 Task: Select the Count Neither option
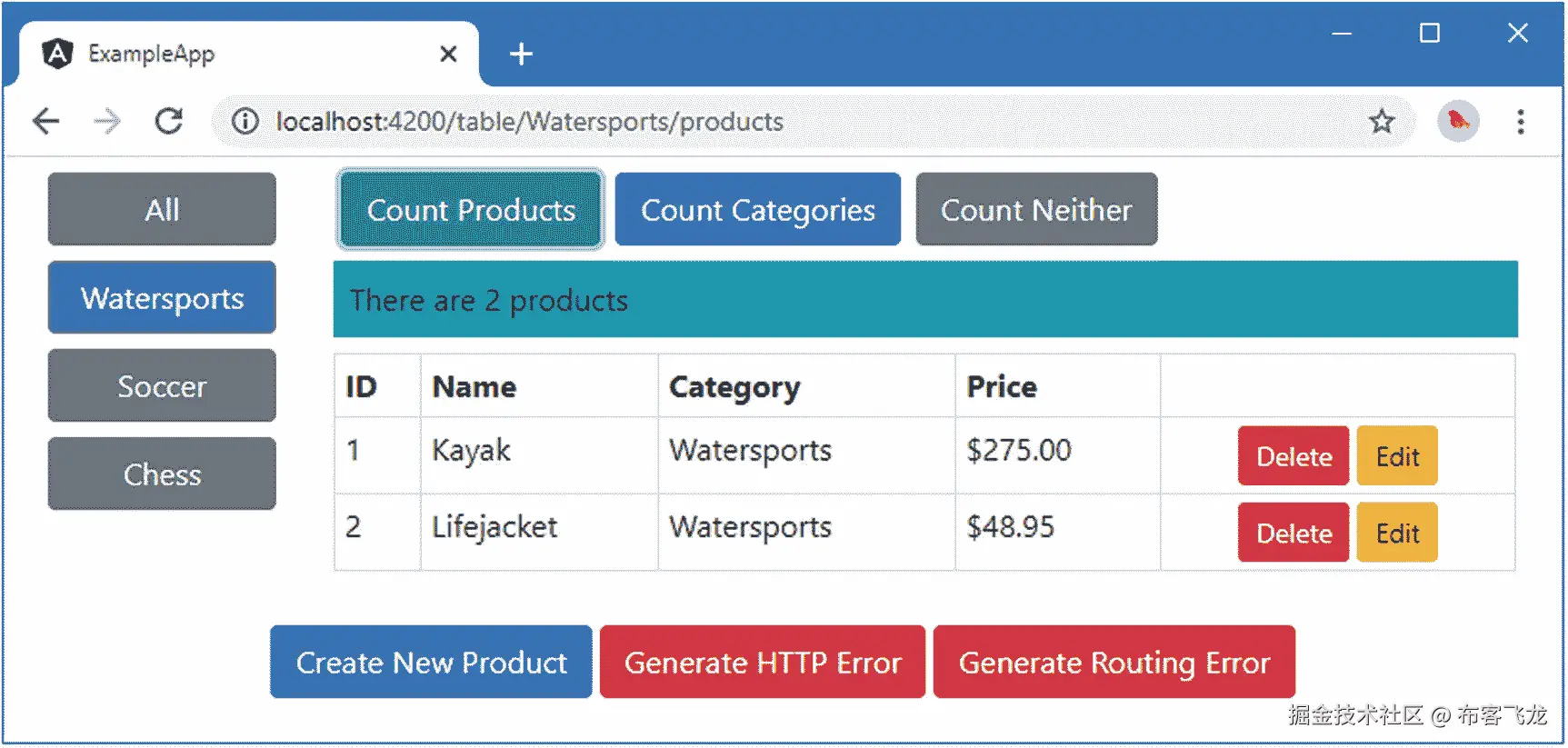pyautogui.click(x=1036, y=210)
